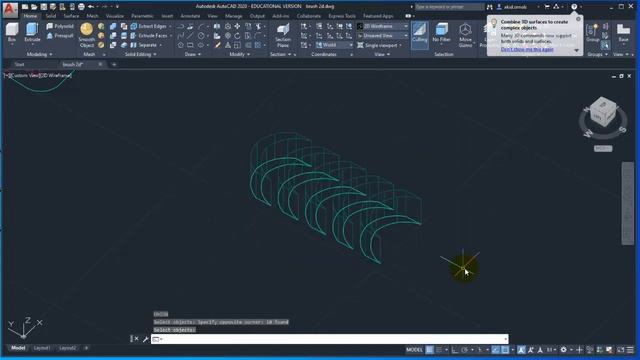Click the Save icon in quick access toolbar
640x360 pixels.
[x=44, y=7]
